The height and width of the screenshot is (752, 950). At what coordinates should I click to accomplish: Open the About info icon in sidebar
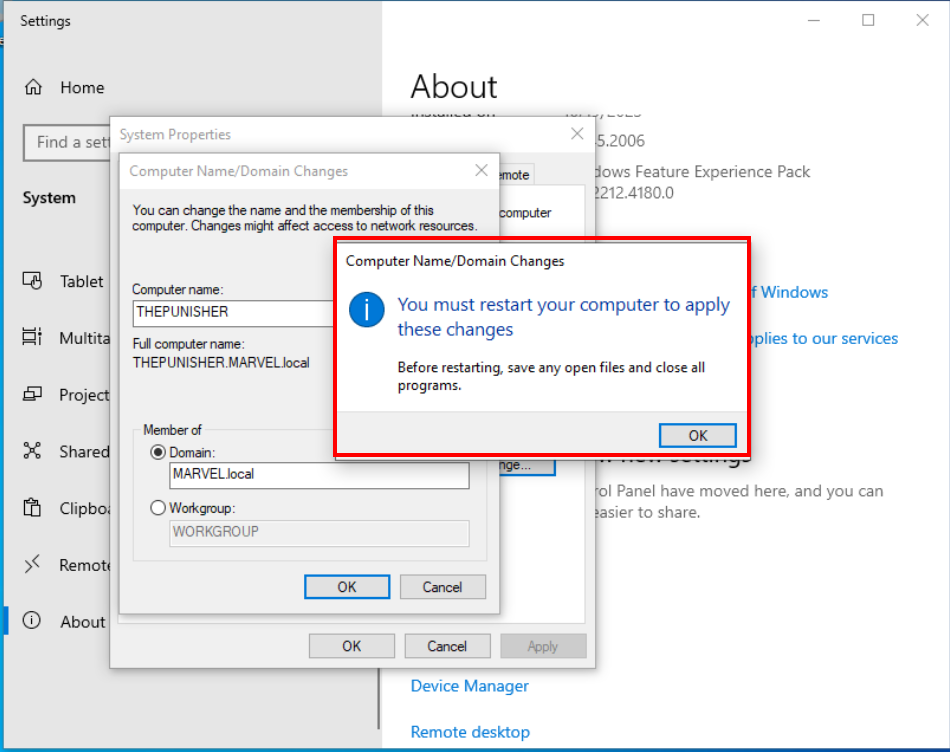[33, 621]
